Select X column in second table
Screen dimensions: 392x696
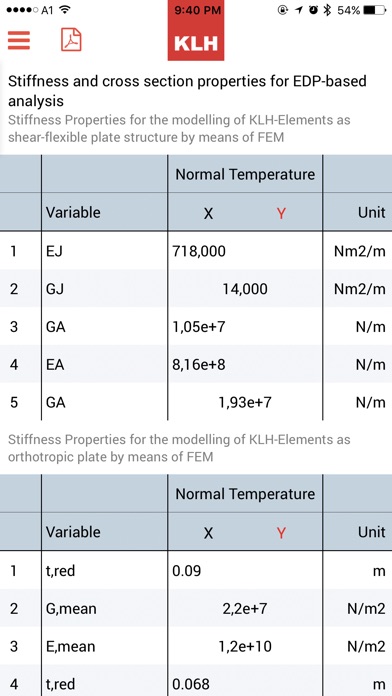point(208,533)
